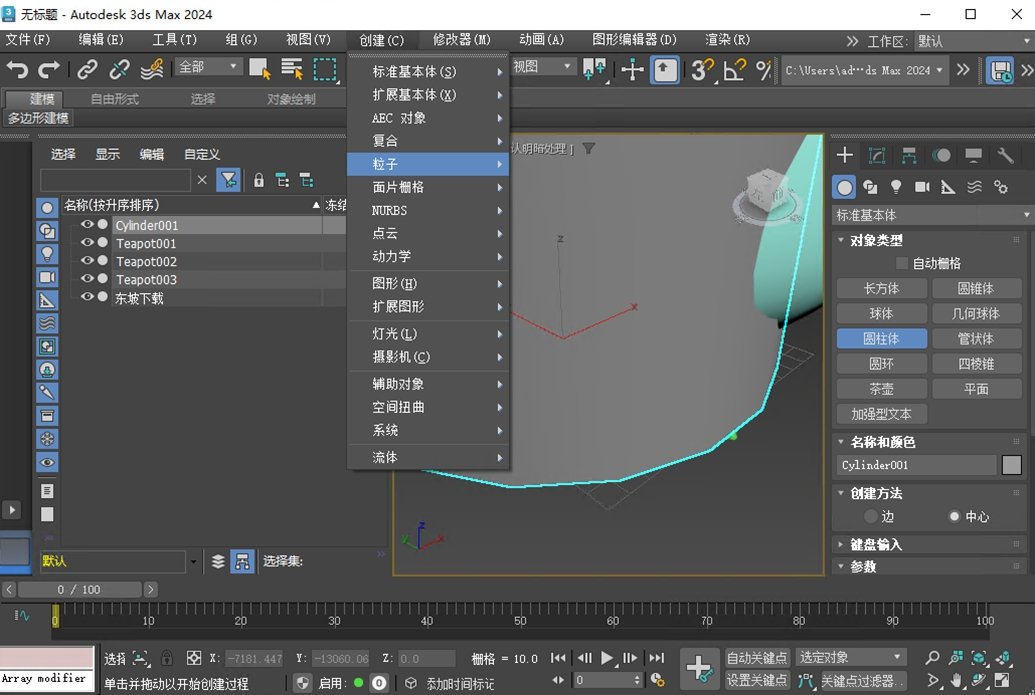
Task: Open the Display panel tab
Action: (973, 155)
